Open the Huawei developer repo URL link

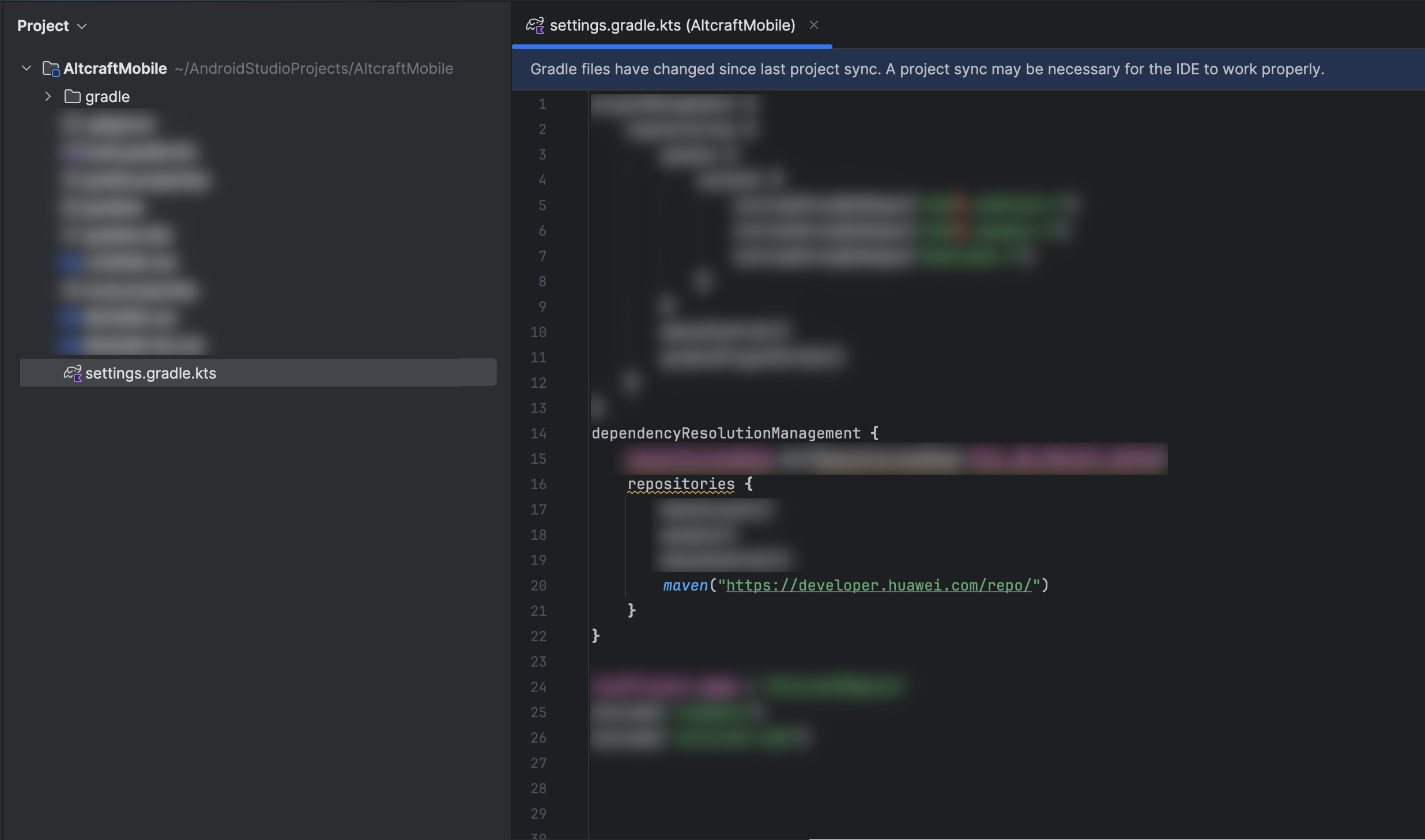tap(878, 585)
